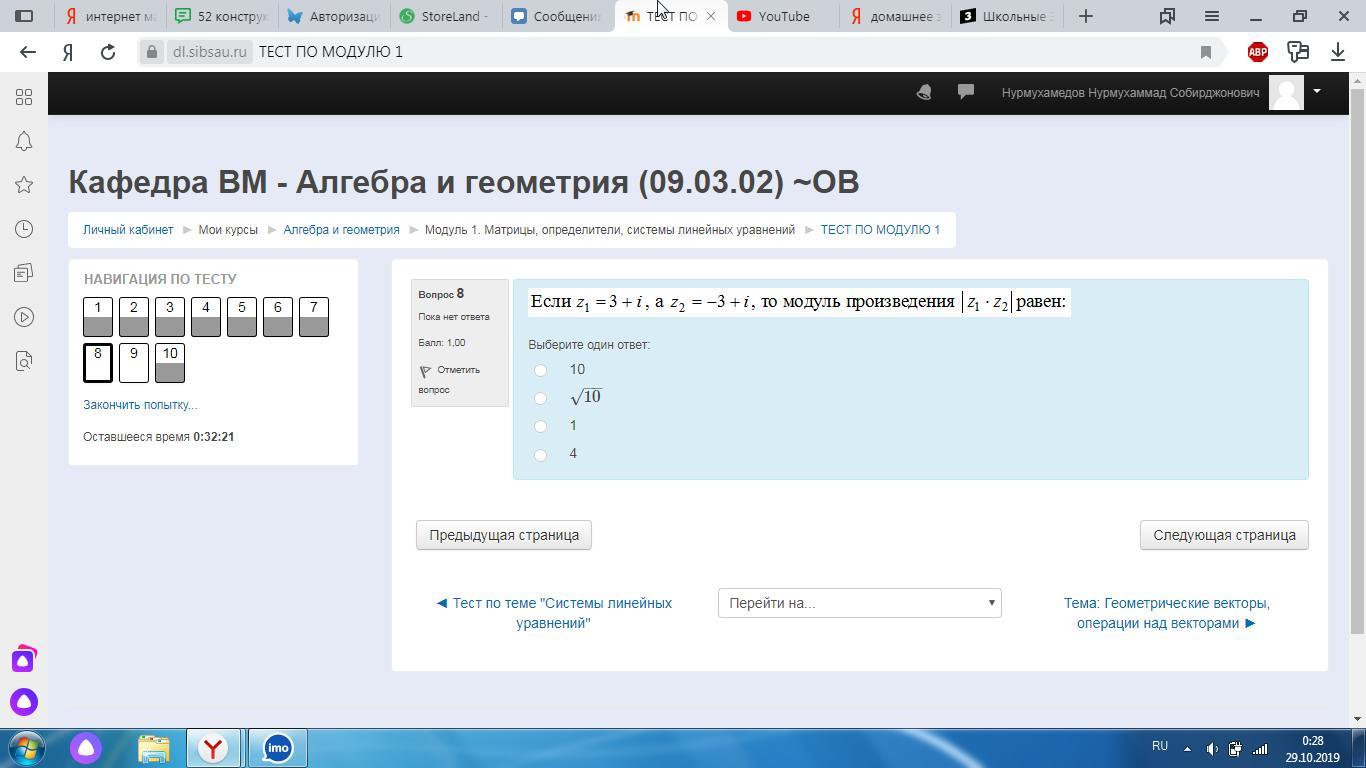1366x768 pixels.
Task: Switch to the 52 конструк tab
Action: [x=222, y=16]
